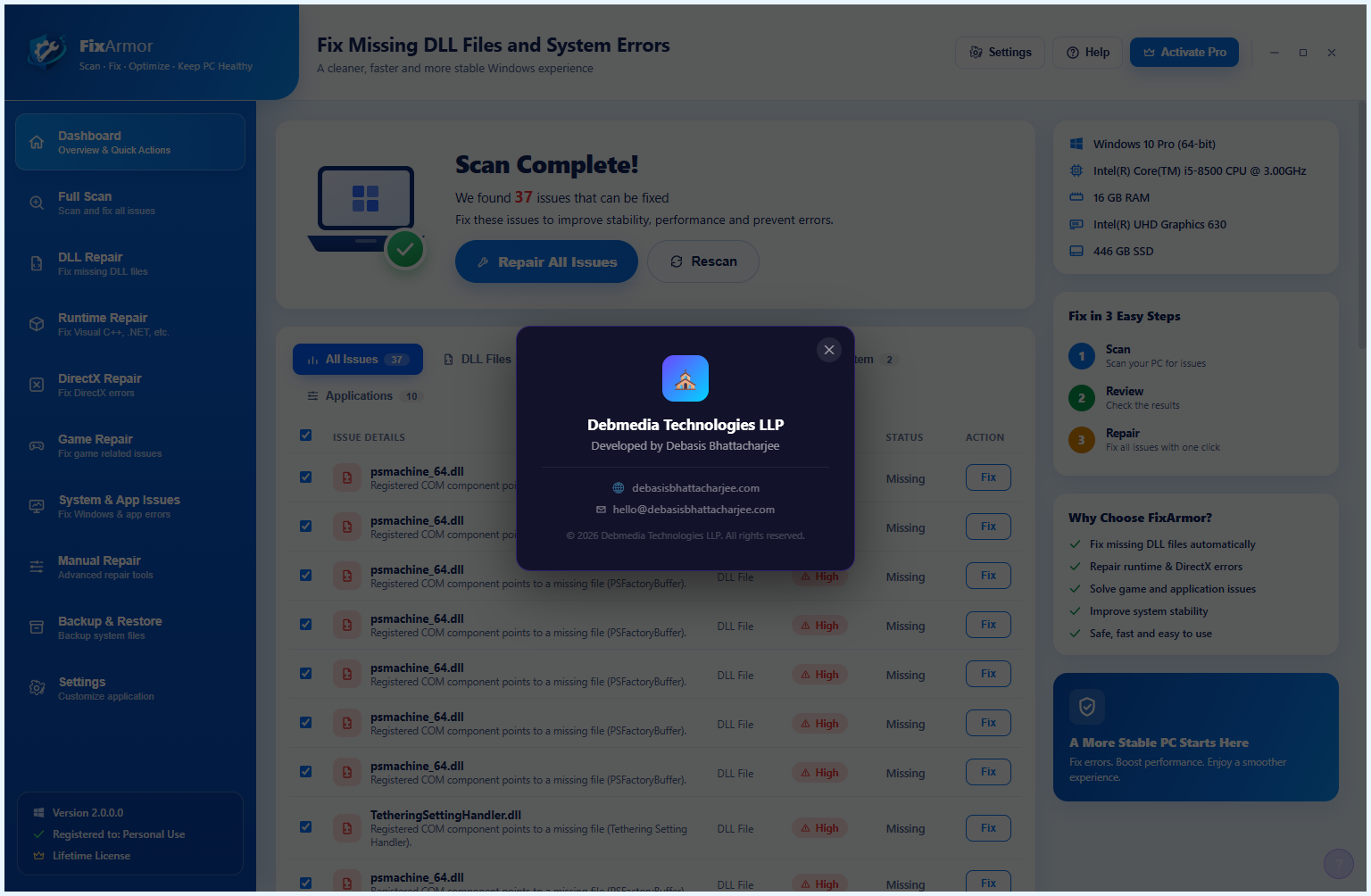Open Help from the top bar
This screenshot has height=896, width=1371.
click(1087, 53)
